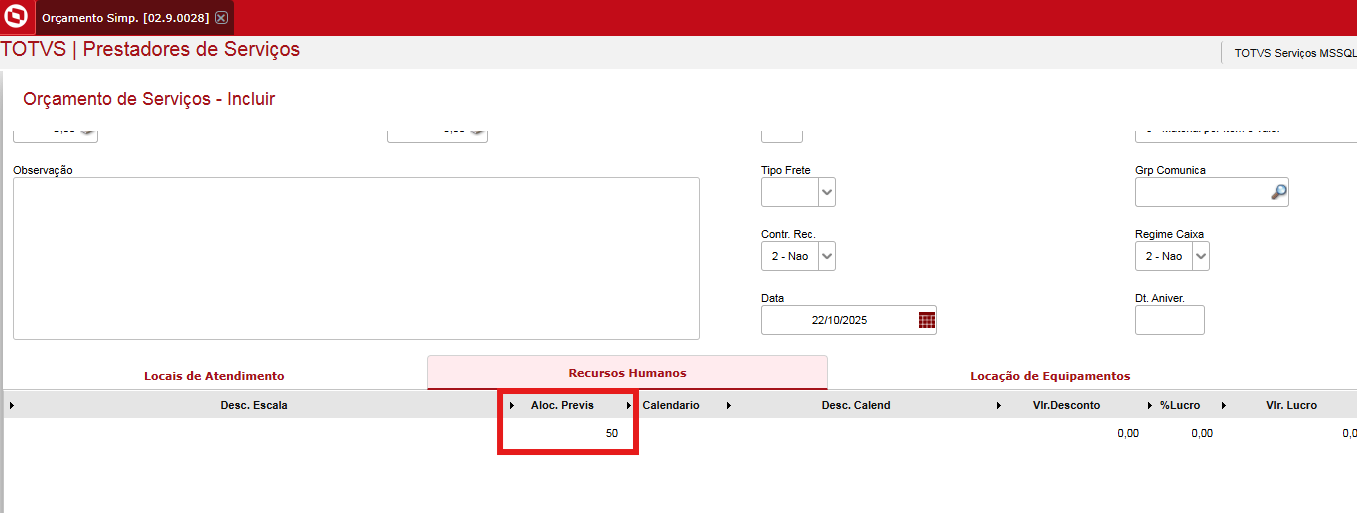1357x513 pixels.
Task: Click the Aloc. Previs column header
Action: tap(562, 405)
